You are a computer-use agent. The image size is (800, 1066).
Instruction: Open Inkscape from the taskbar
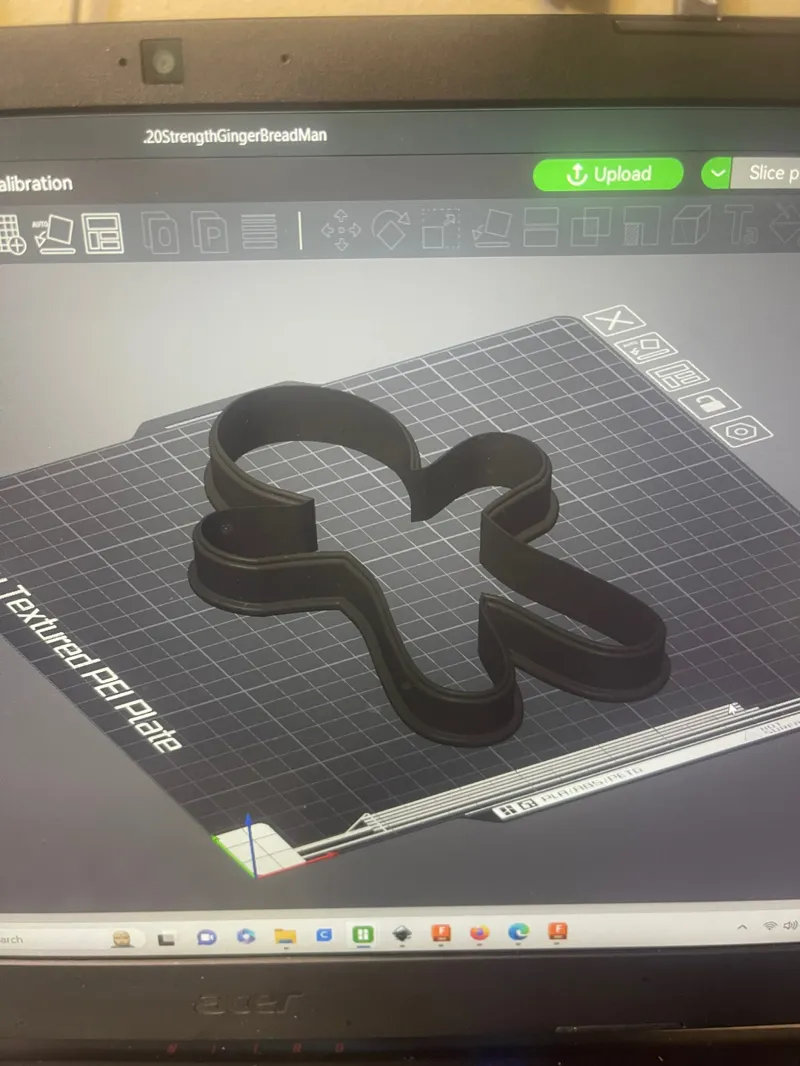[x=402, y=933]
